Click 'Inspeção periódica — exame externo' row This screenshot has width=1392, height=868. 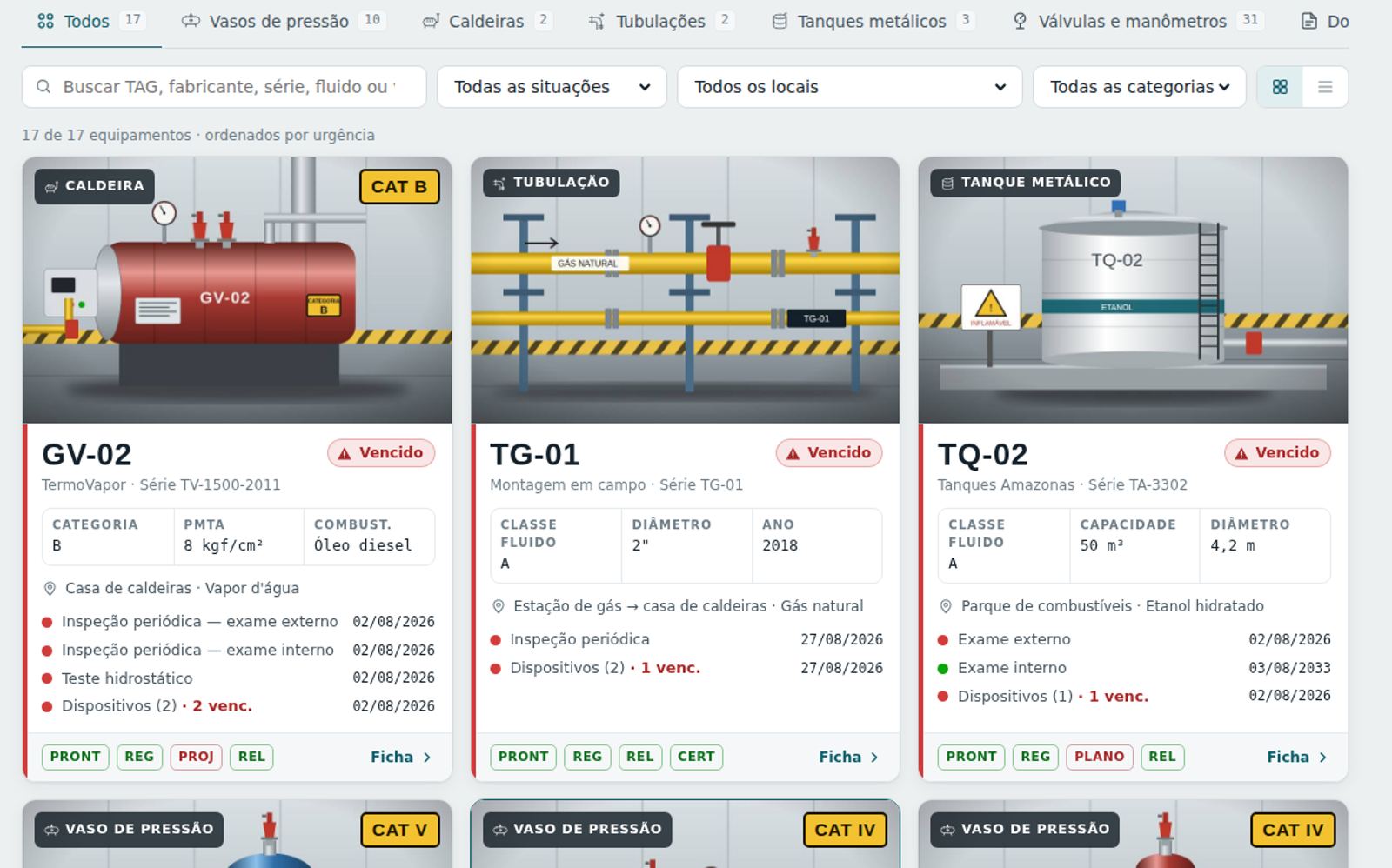pos(238,622)
